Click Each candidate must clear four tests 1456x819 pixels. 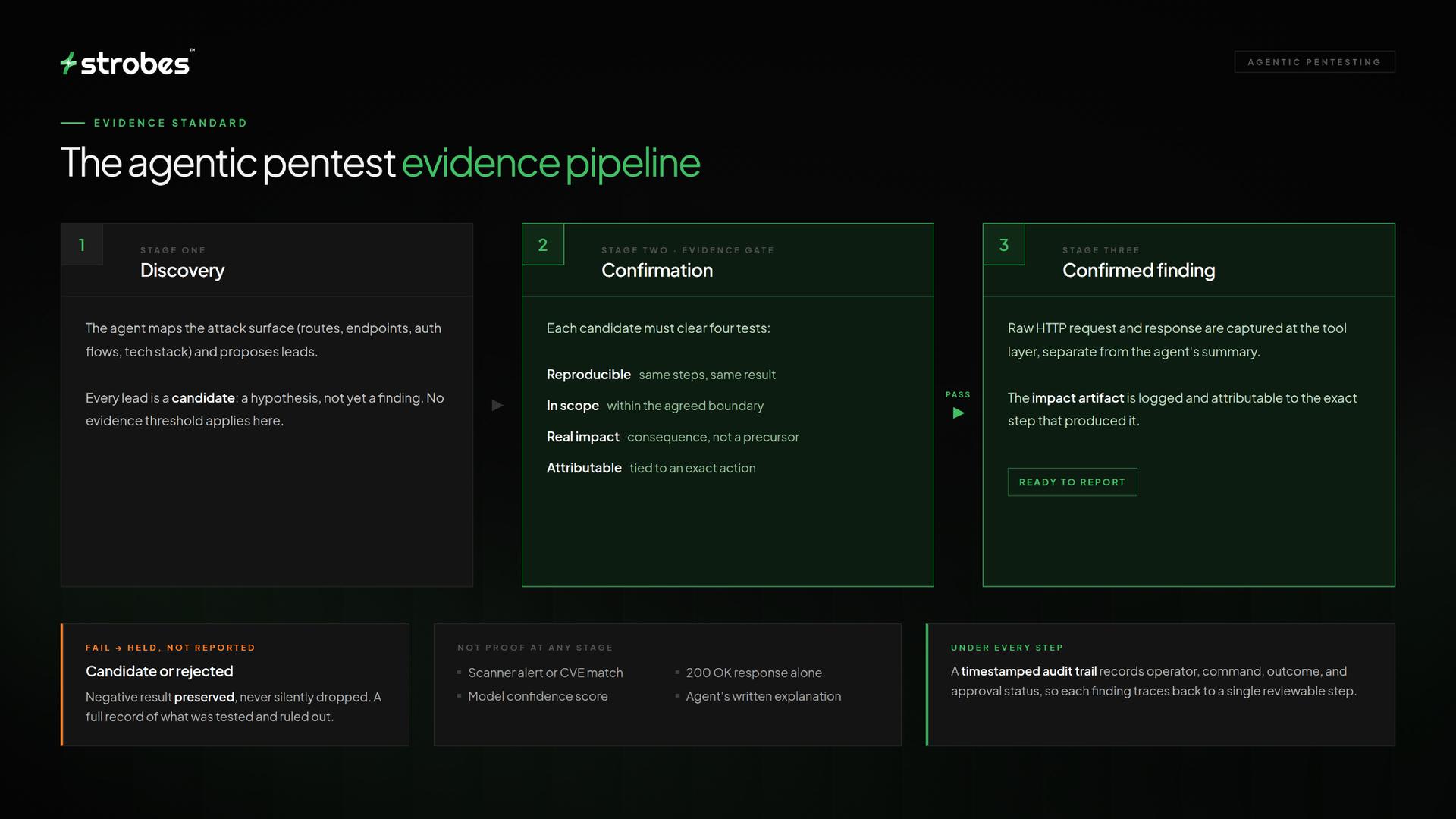coord(658,328)
